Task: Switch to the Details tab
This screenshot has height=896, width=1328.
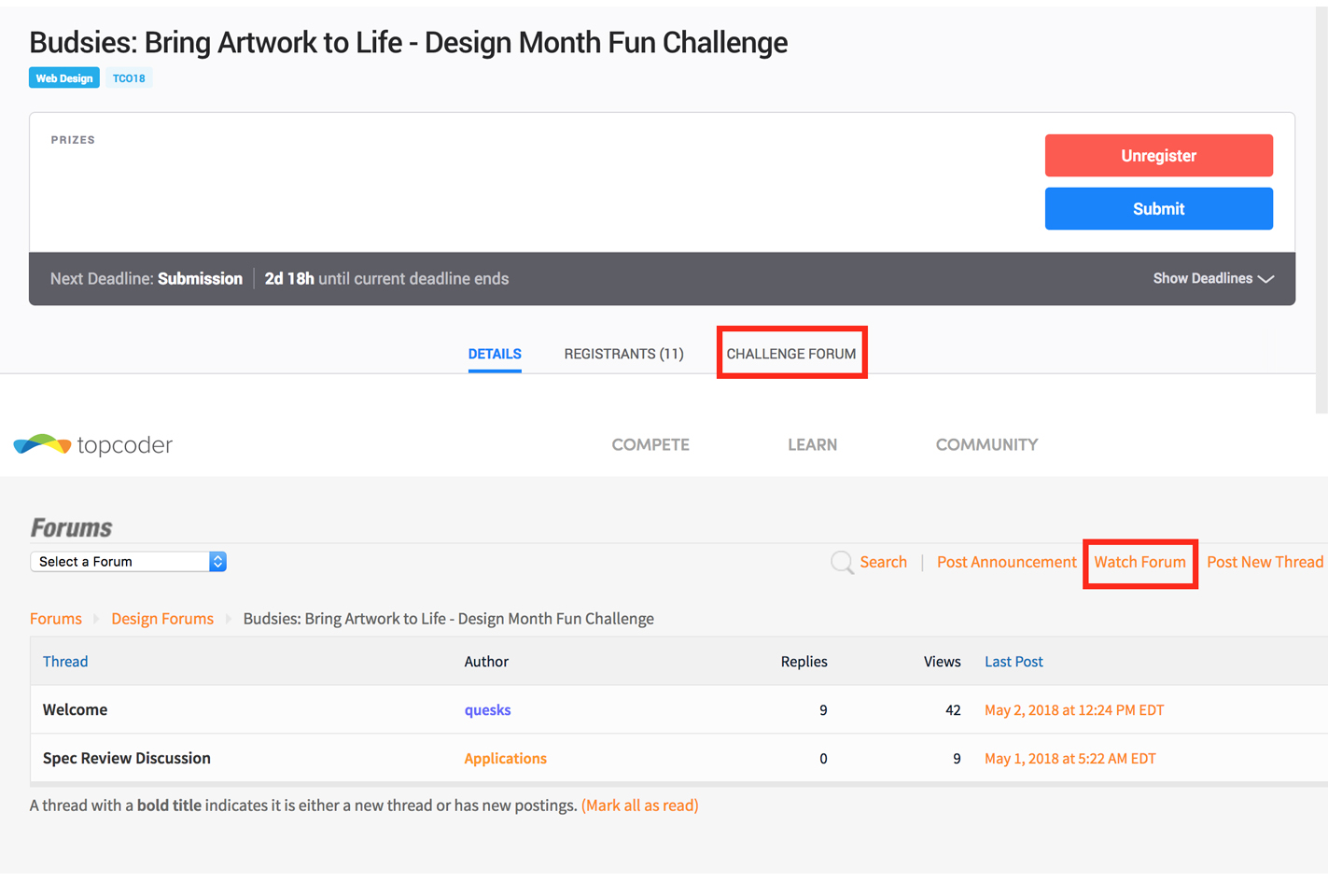Action: [495, 354]
